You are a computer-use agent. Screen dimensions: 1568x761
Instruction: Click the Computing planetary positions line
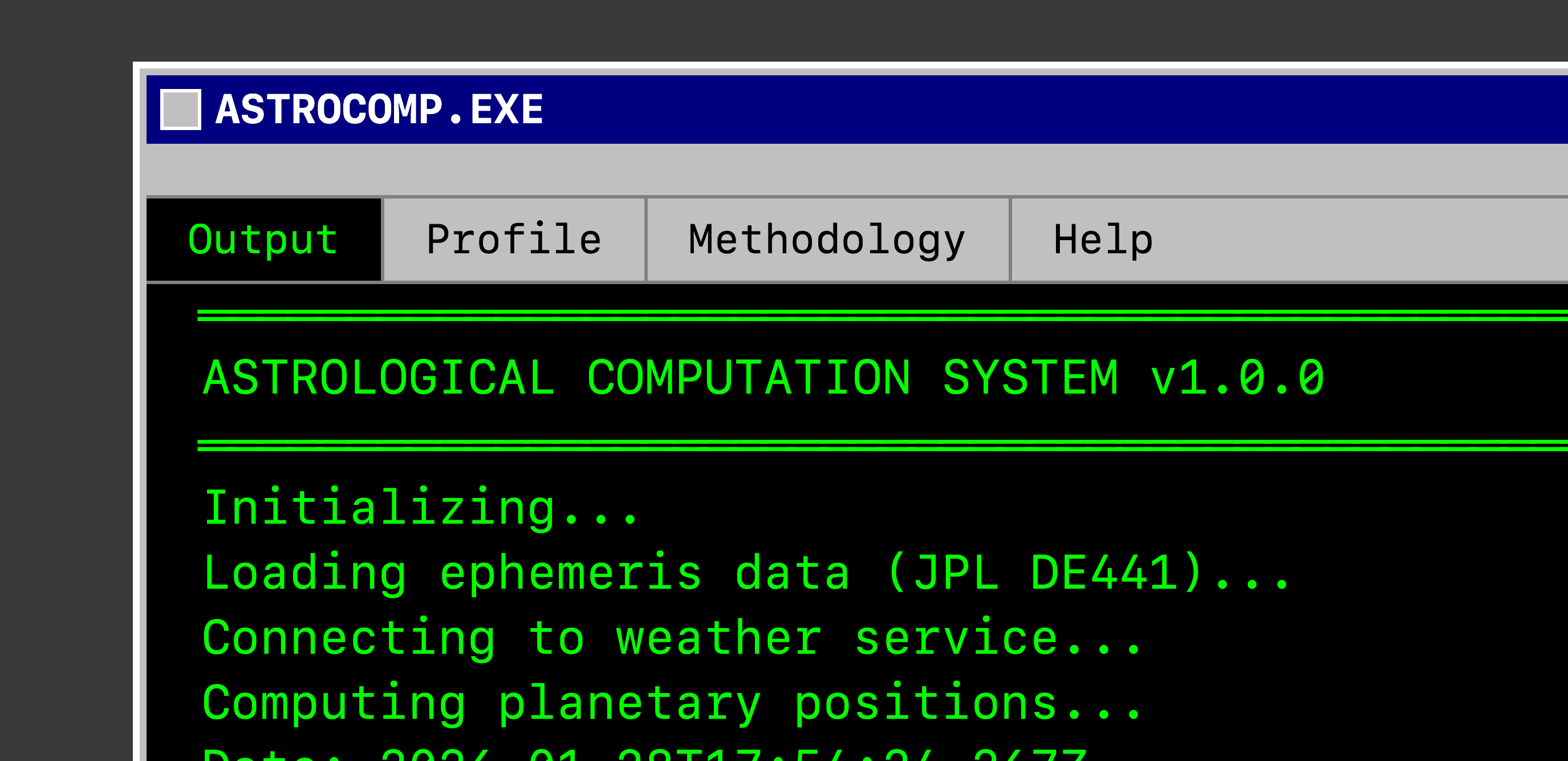pos(669,704)
